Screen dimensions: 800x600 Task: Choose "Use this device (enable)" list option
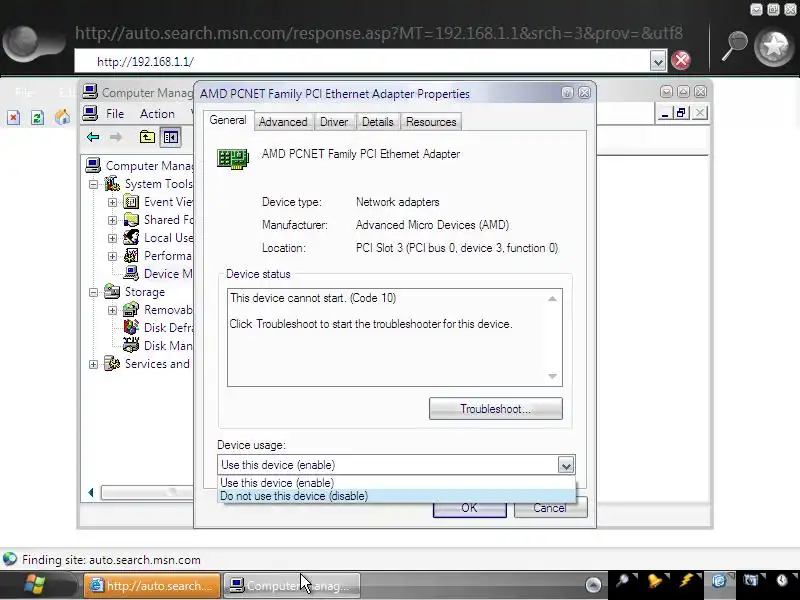click(x=396, y=483)
